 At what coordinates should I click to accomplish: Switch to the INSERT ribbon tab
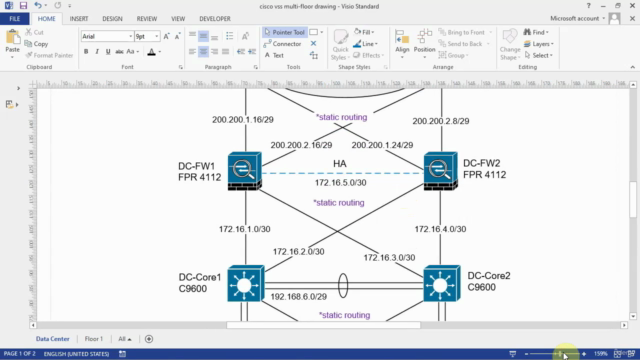tap(79, 19)
